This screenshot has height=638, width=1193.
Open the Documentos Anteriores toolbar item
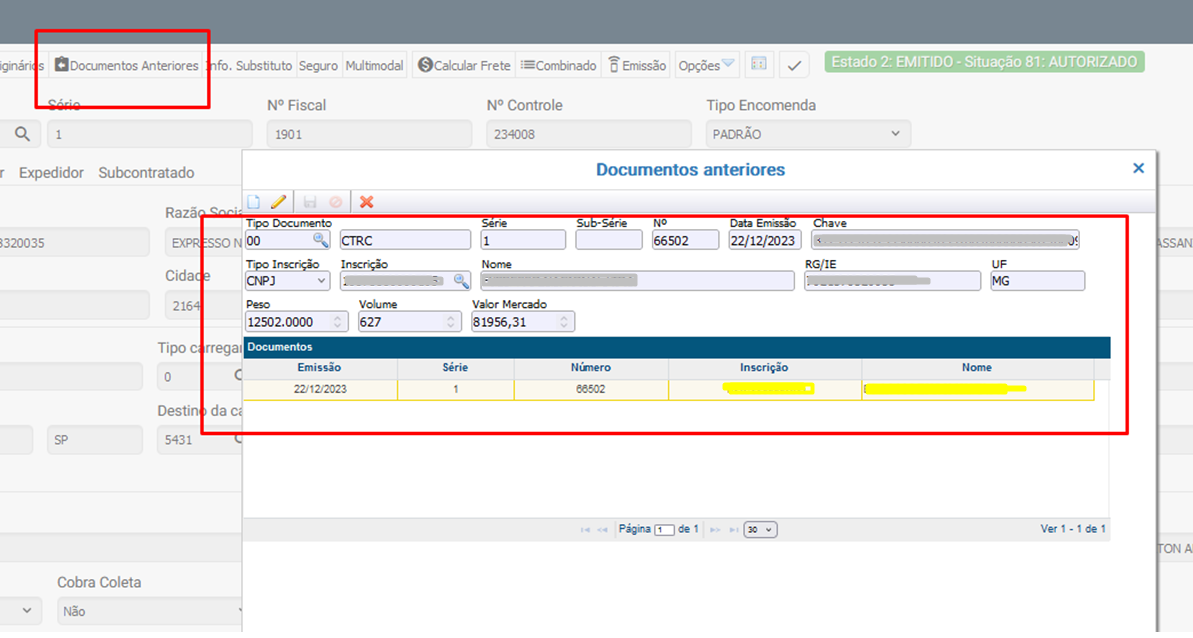(126, 65)
